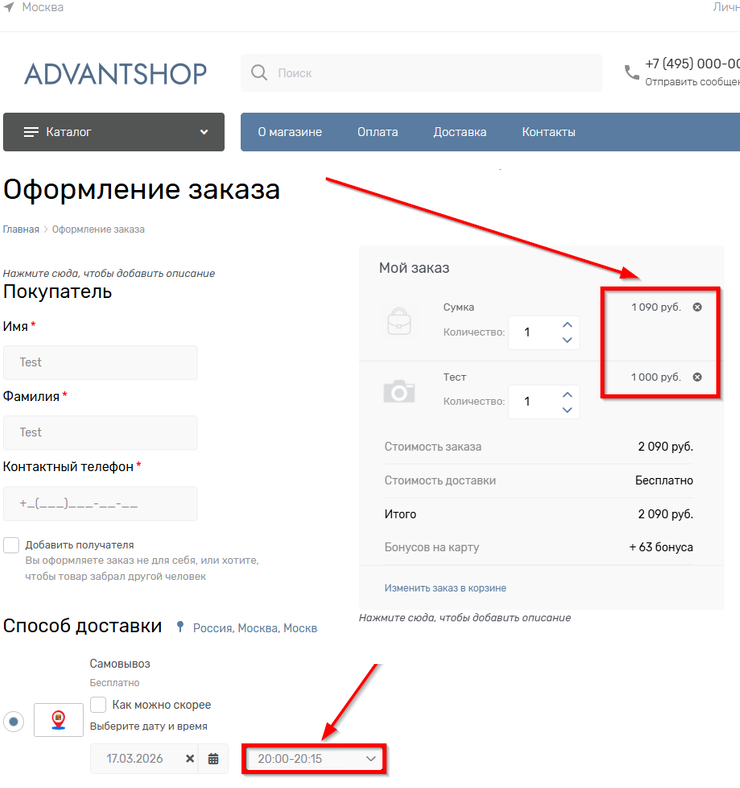This screenshot has width=740, height=788.
Task: Open the Оплата menu item
Action: click(378, 132)
